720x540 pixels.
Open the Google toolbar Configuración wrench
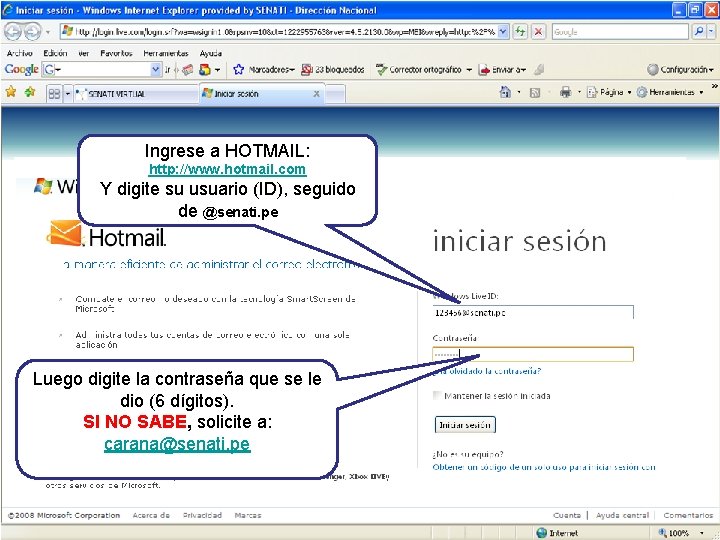pos(652,69)
